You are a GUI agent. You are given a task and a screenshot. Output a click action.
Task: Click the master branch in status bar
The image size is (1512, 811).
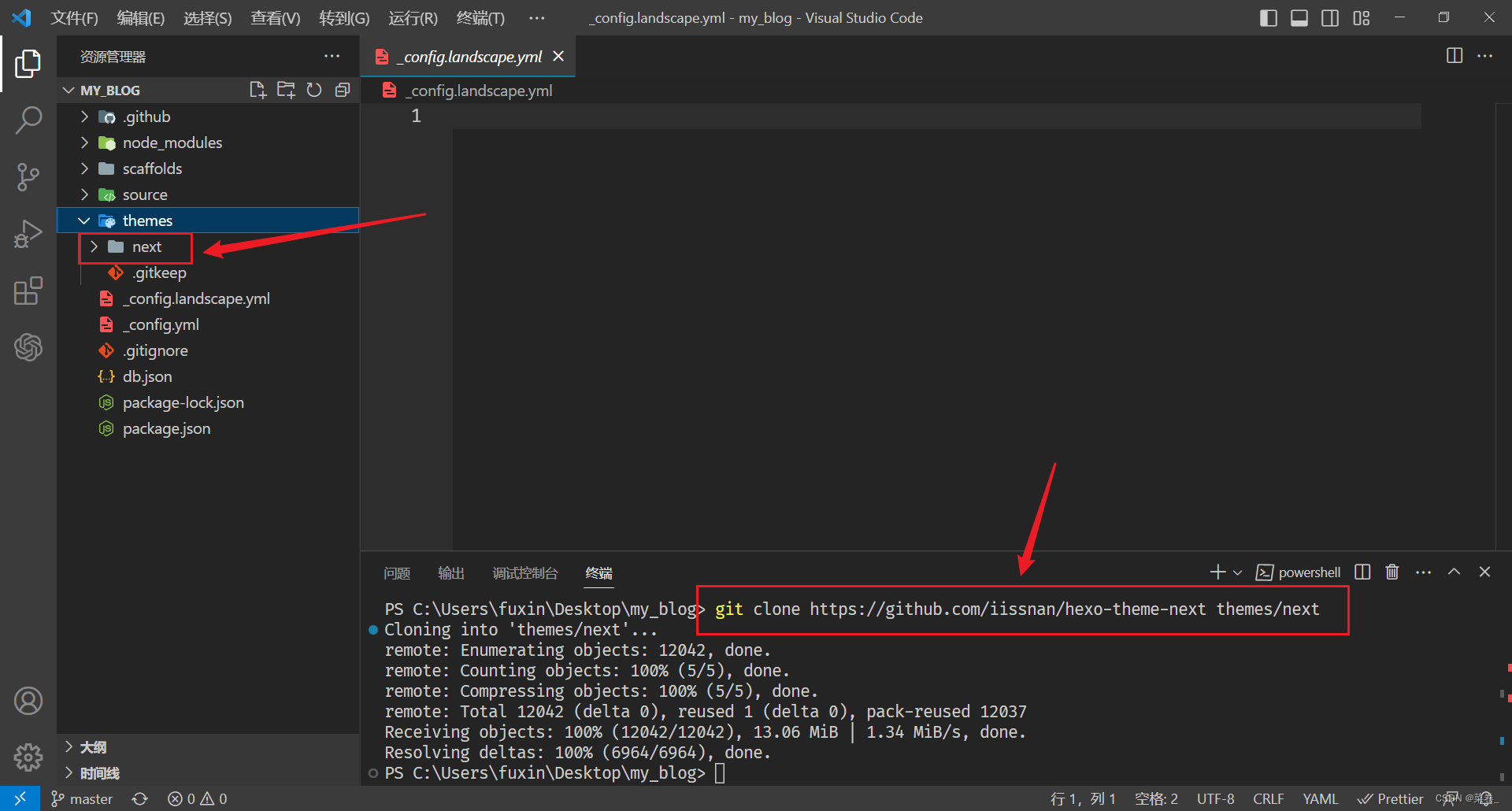tap(83, 798)
